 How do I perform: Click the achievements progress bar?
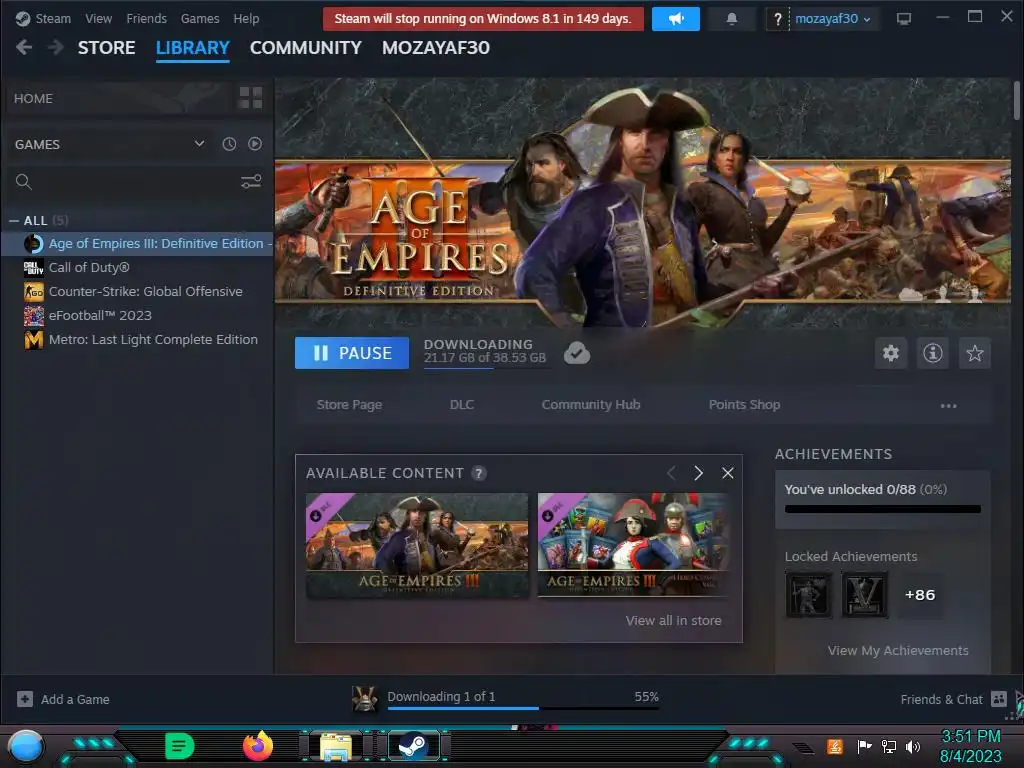click(883, 509)
